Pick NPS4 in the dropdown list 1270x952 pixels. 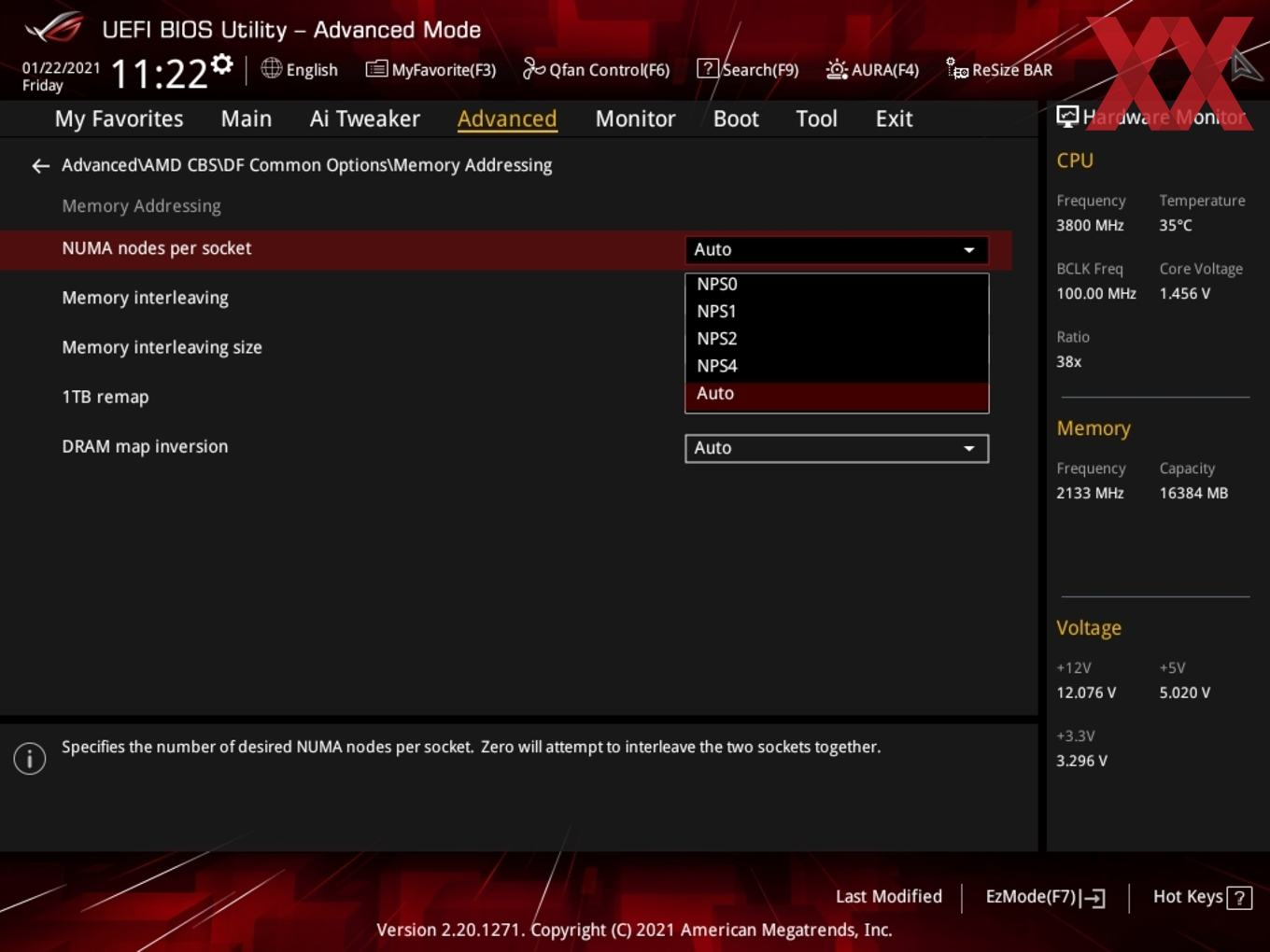coord(837,366)
